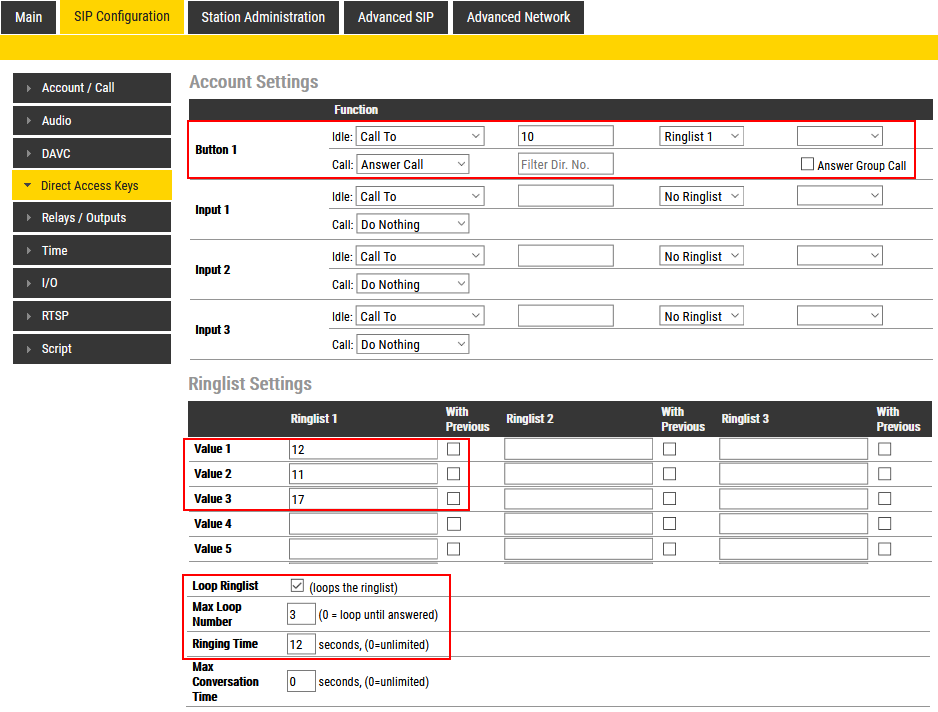Image resolution: width=938 pixels, height=712 pixels.
Task: Open Button 1 Answer Call dropdown
Action: coord(413,164)
